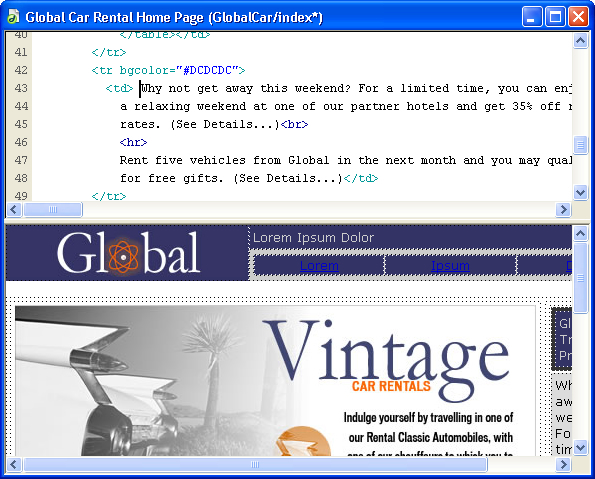Open the Ipsum navigation link
595x479 pixels.
450,266
